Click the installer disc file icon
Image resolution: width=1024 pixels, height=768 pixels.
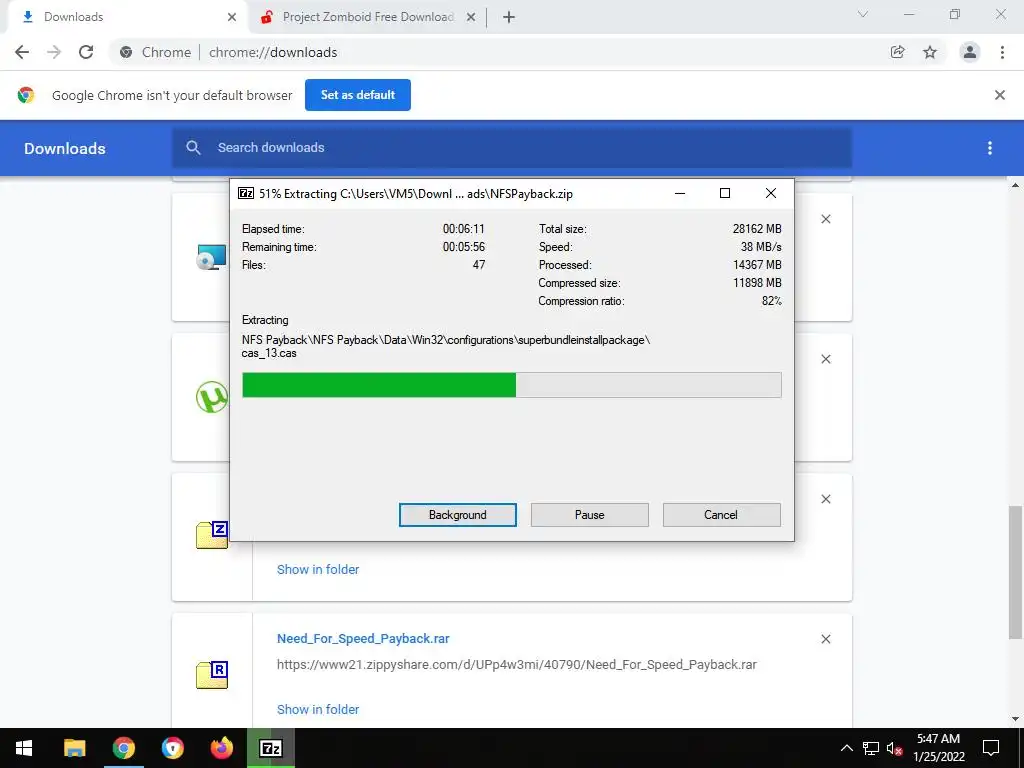[212, 257]
